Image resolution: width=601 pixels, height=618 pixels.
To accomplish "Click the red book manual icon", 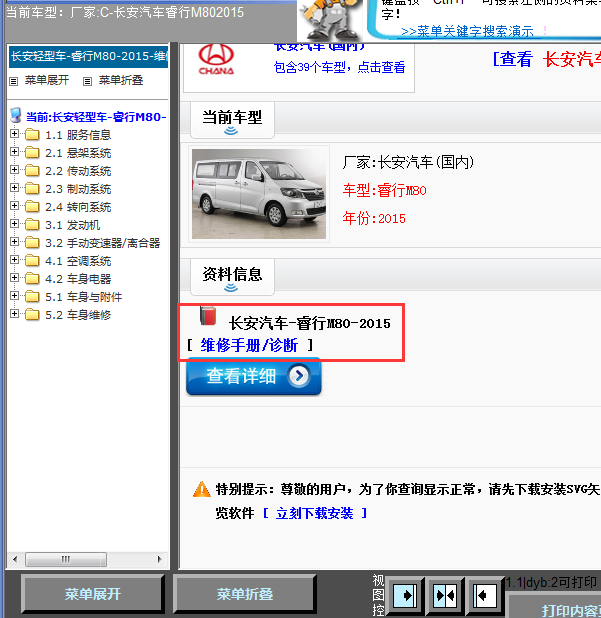I will (x=208, y=316).
